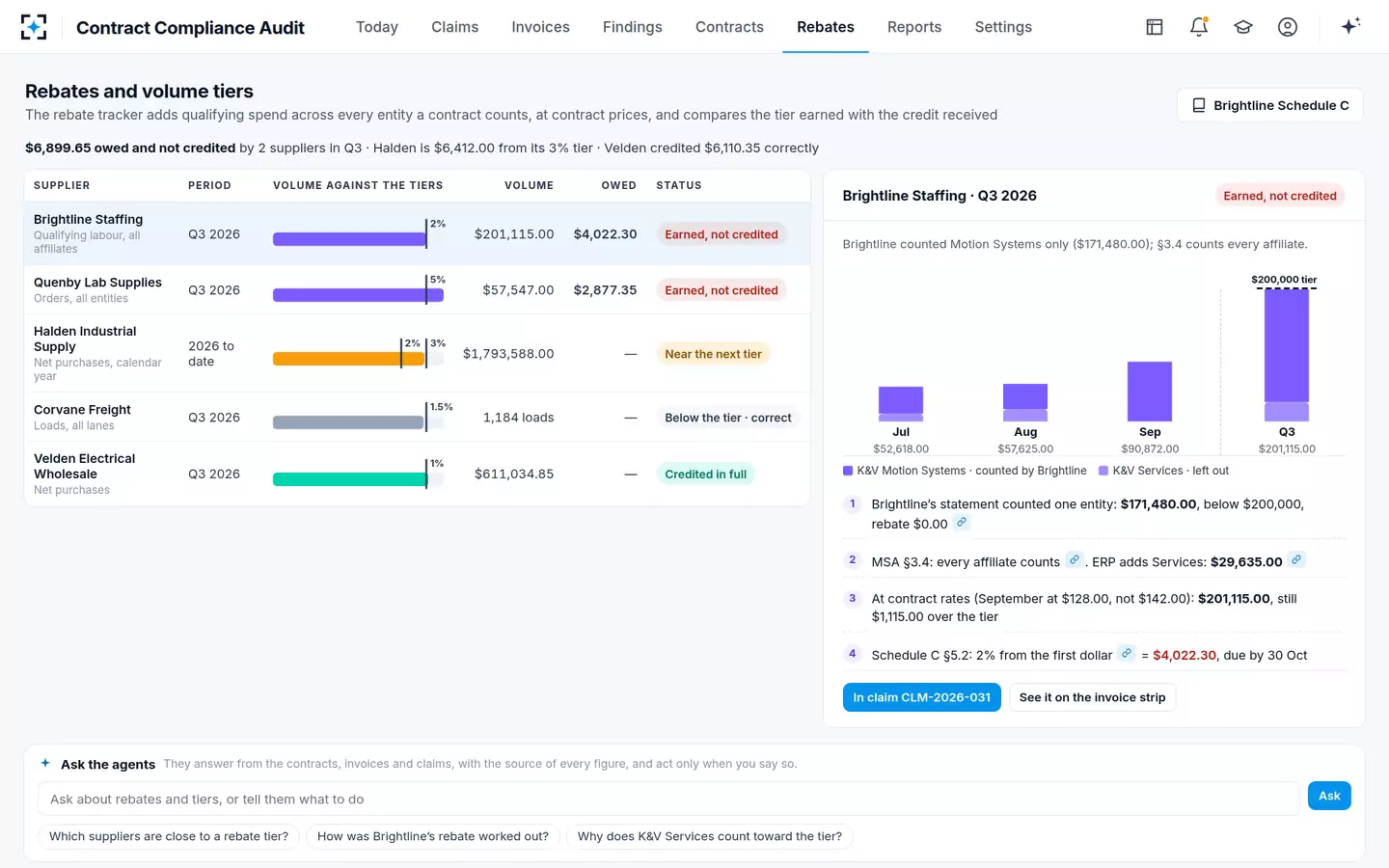Click 'See it on the invoice strip'

[x=1092, y=697]
